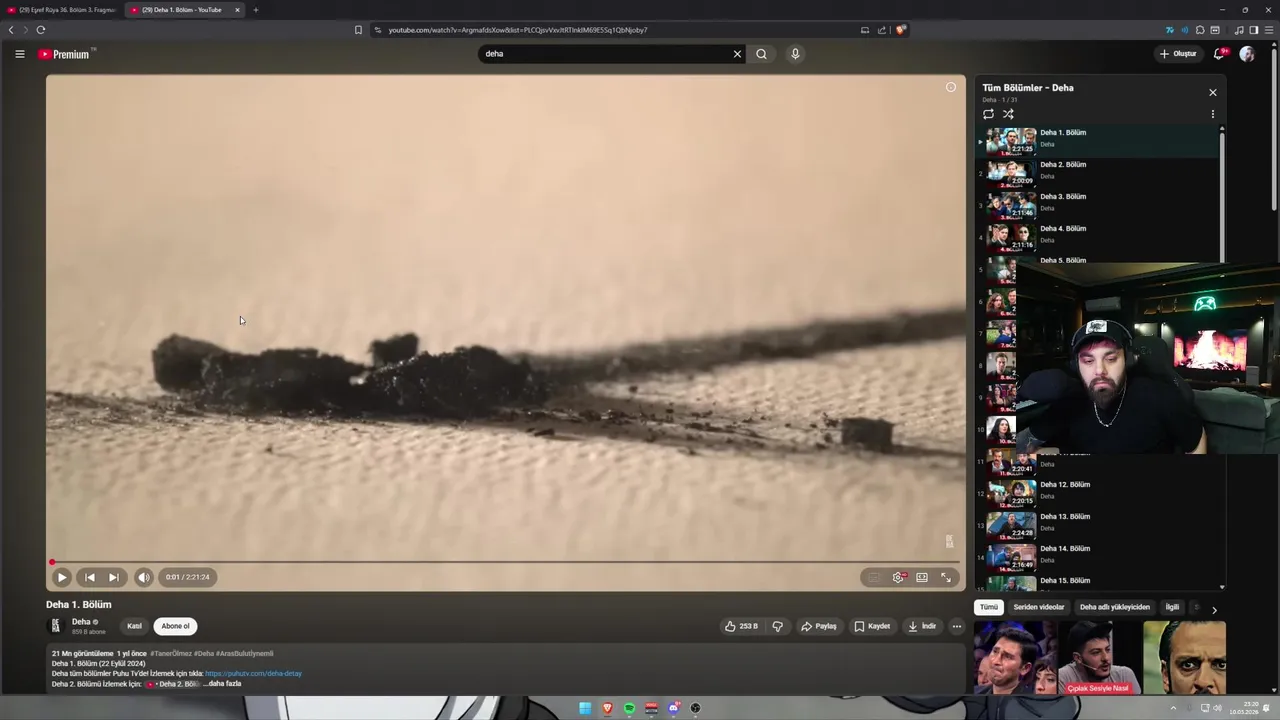Click İndir download button
The height and width of the screenshot is (720, 1280).
[x=922, y=626]
